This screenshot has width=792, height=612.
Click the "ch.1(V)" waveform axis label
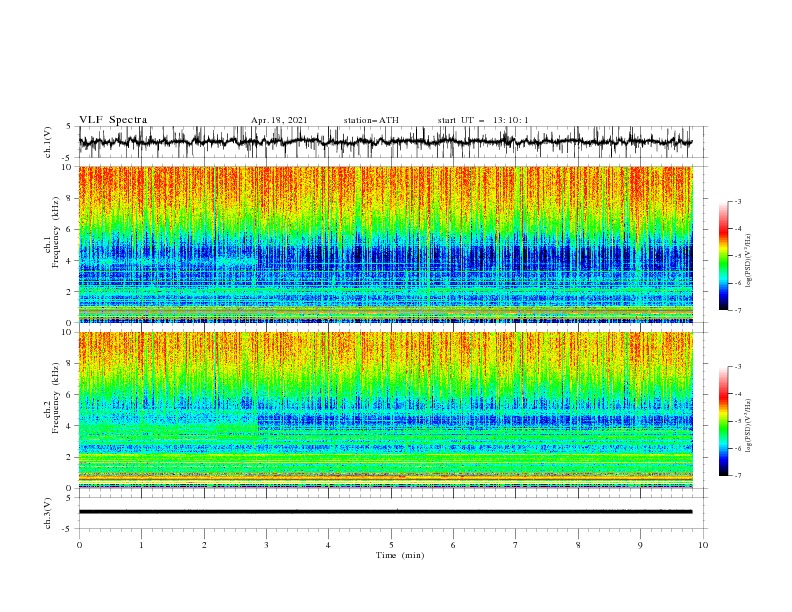point(48,142)
